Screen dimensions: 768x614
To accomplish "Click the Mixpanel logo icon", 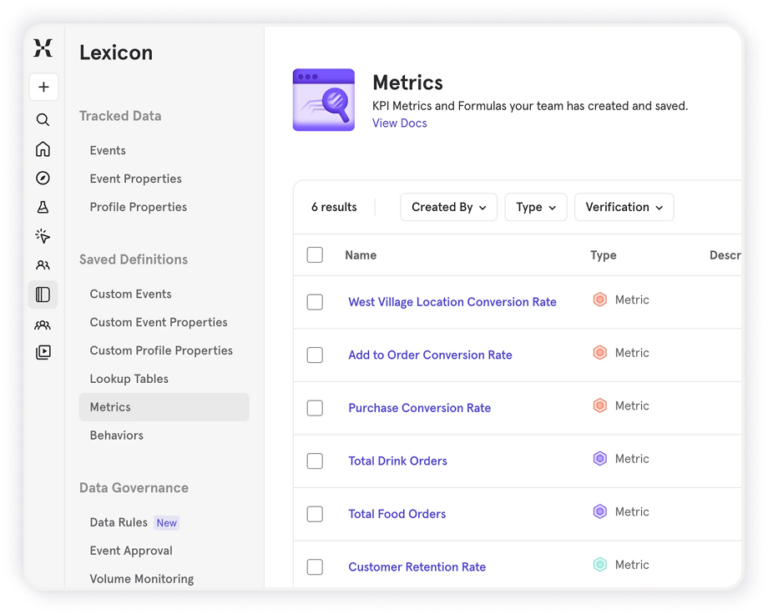I will coord(43,48).
